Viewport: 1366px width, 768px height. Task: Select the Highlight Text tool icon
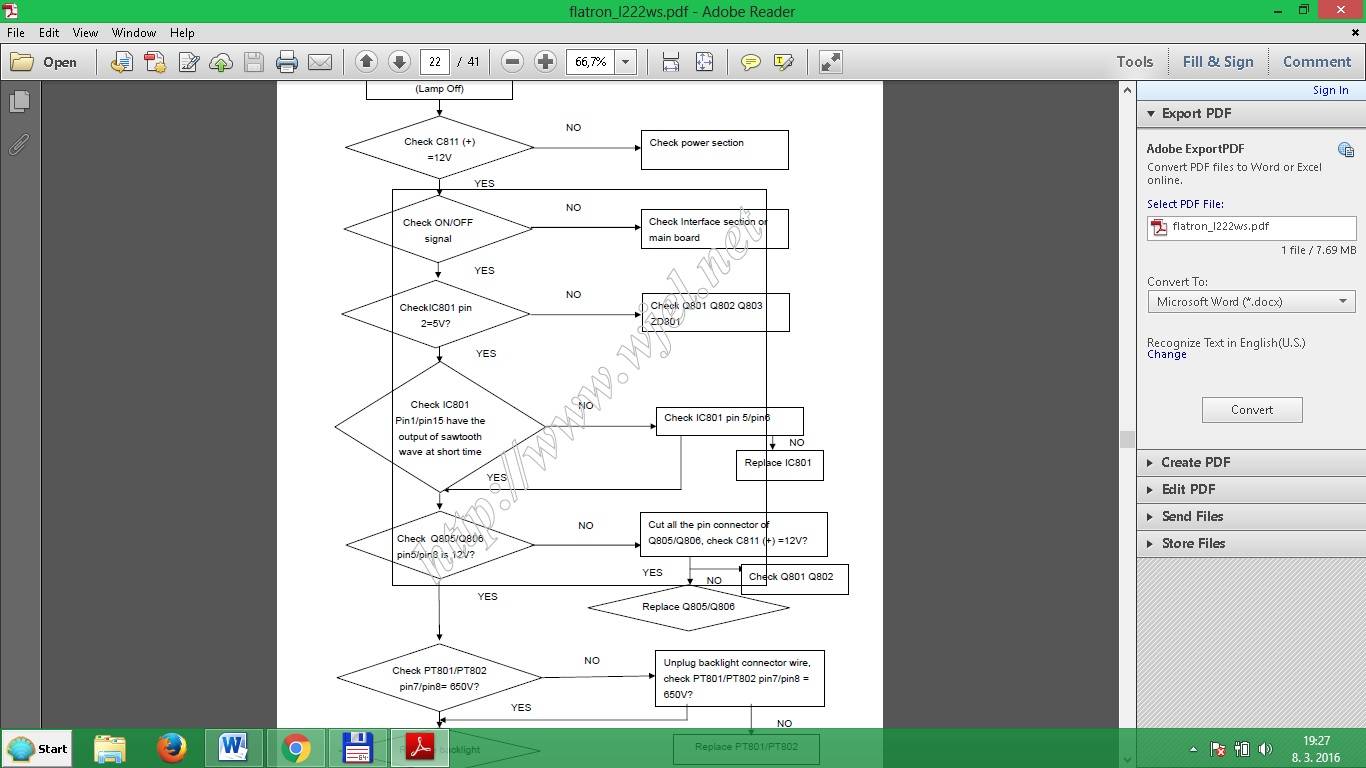click(783, 62)
